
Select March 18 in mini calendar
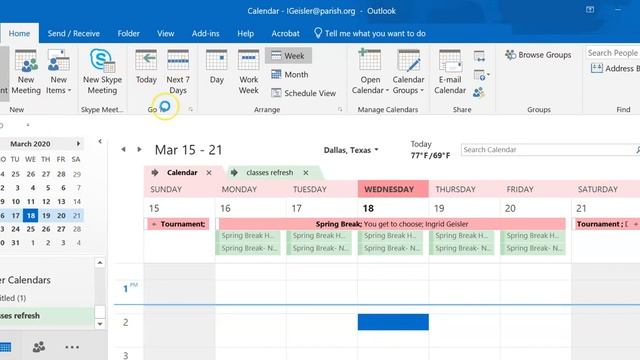point(31,215)
